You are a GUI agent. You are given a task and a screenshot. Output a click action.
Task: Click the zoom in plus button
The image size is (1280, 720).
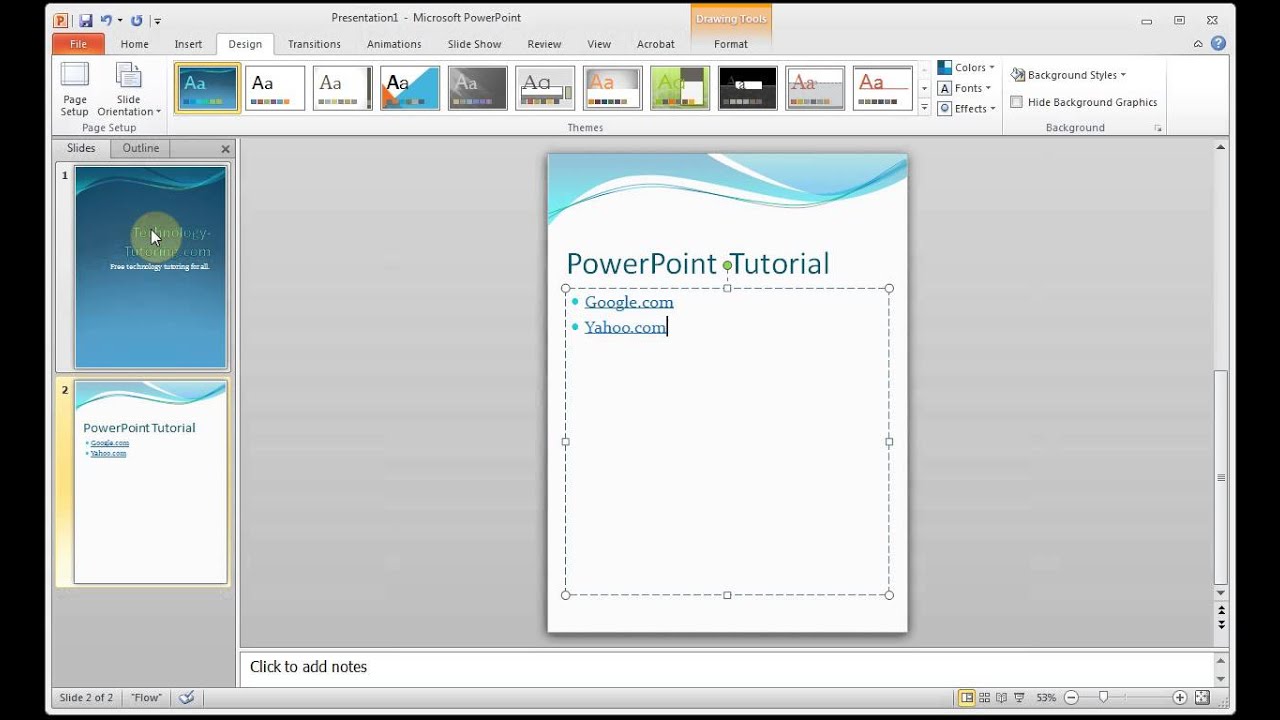pos(1180,698)
